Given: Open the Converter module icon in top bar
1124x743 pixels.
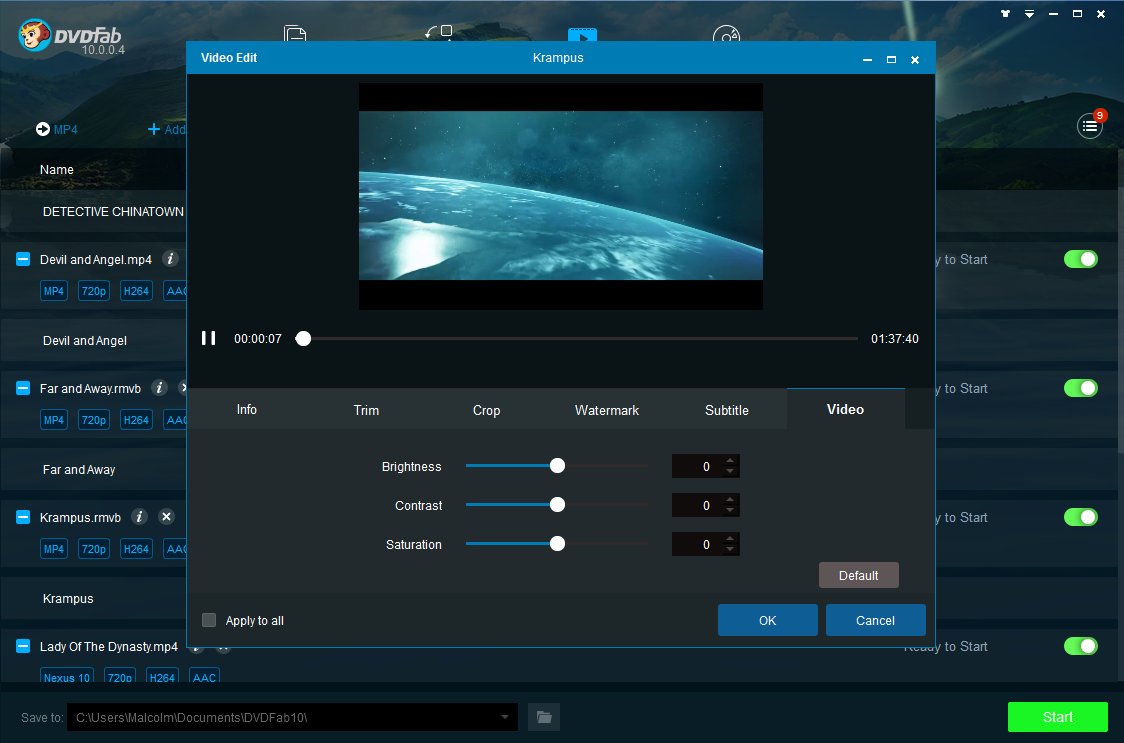Looking at the screenshot, I should (x=582, y=34).
